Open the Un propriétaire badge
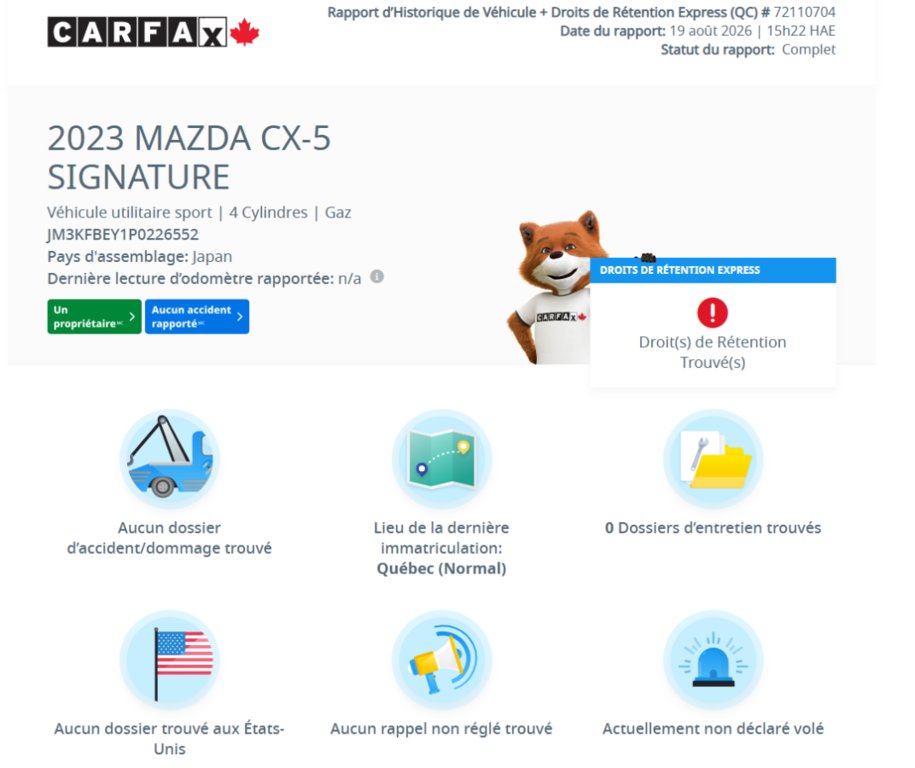The height and width of the screenshot is (768, 915). click(x=94, y=316)
